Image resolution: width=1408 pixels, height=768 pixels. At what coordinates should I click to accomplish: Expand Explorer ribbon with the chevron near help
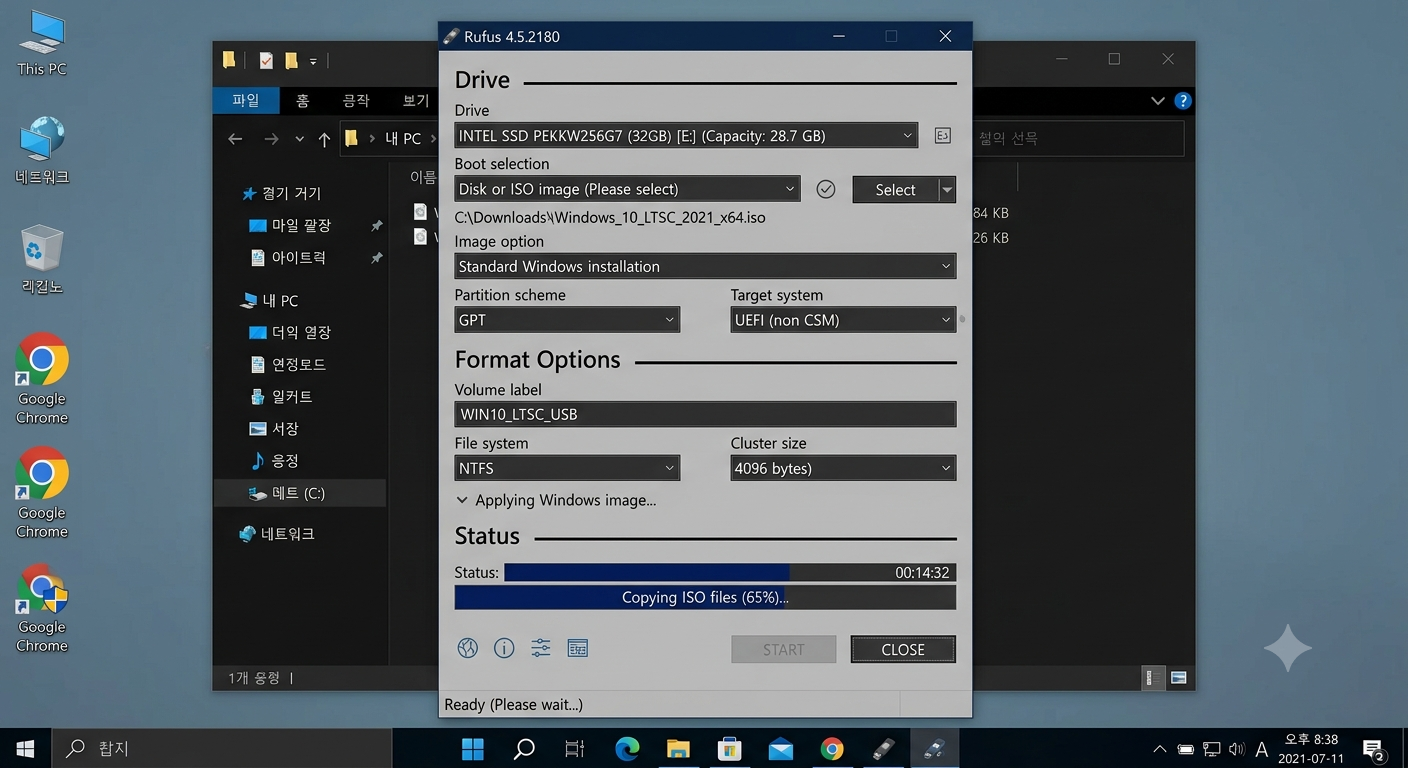(x=1157, y=101)
